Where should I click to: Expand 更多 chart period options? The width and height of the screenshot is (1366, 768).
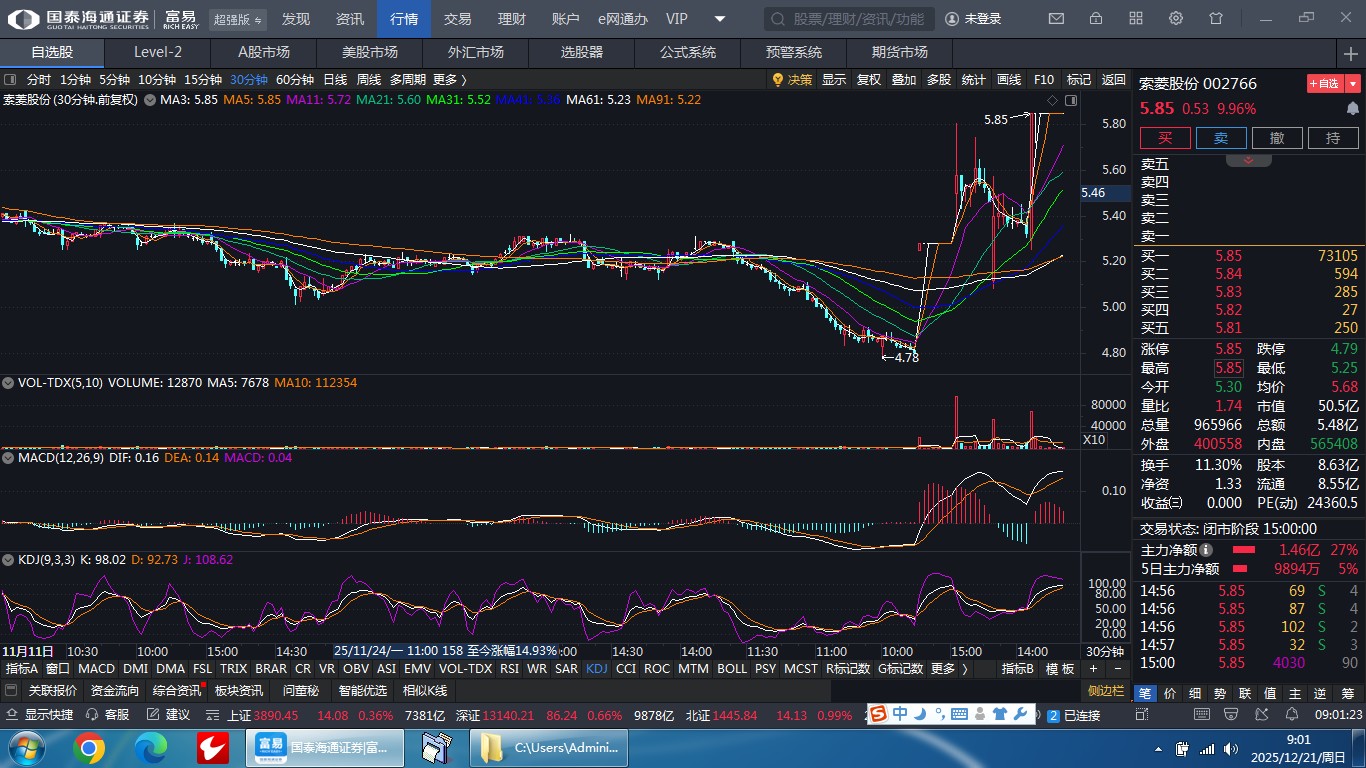(x=449, y=80)
